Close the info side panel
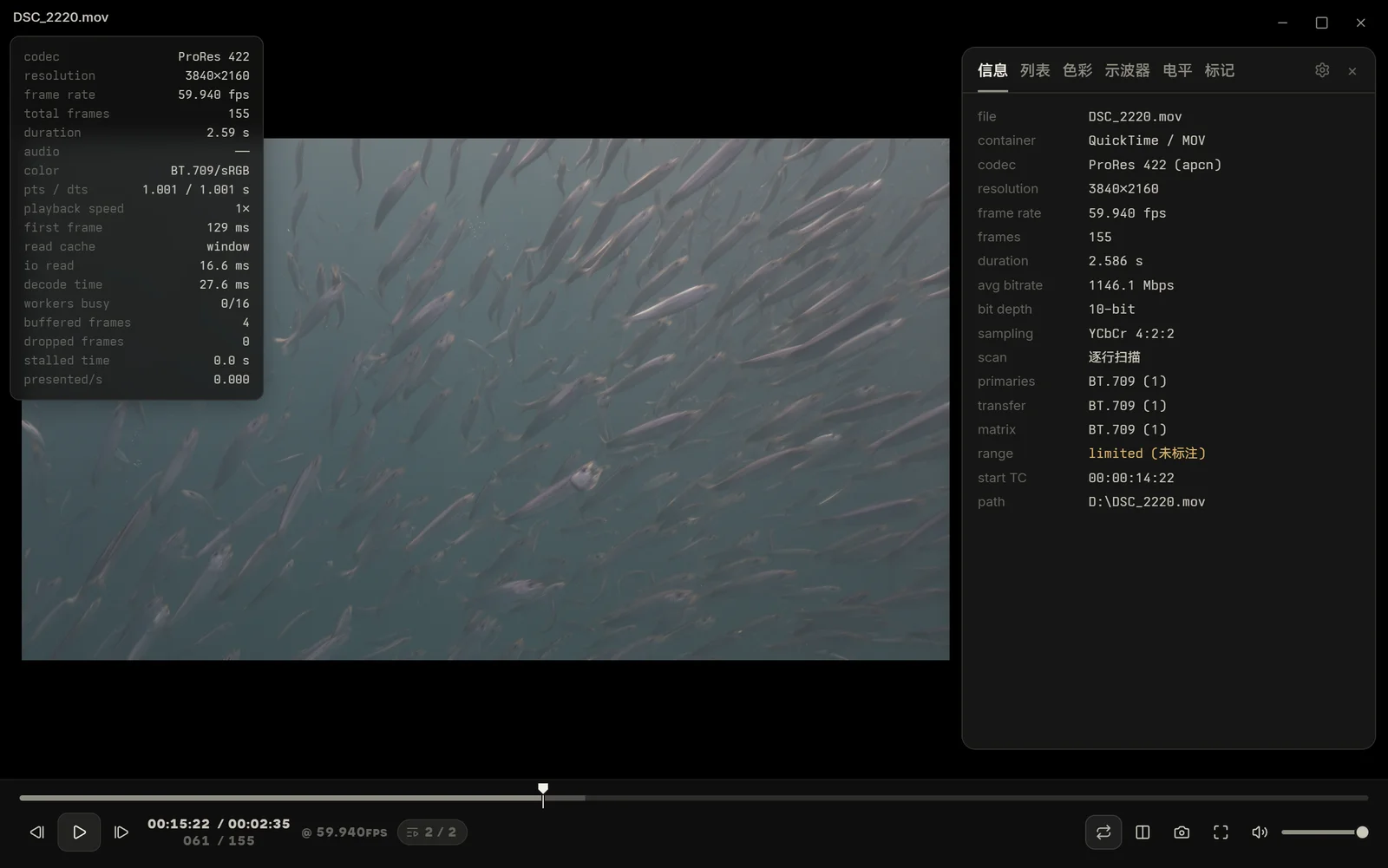The width and height of the screenshot is (1388, 868). pyautogui.click(x=1352, y=71)
